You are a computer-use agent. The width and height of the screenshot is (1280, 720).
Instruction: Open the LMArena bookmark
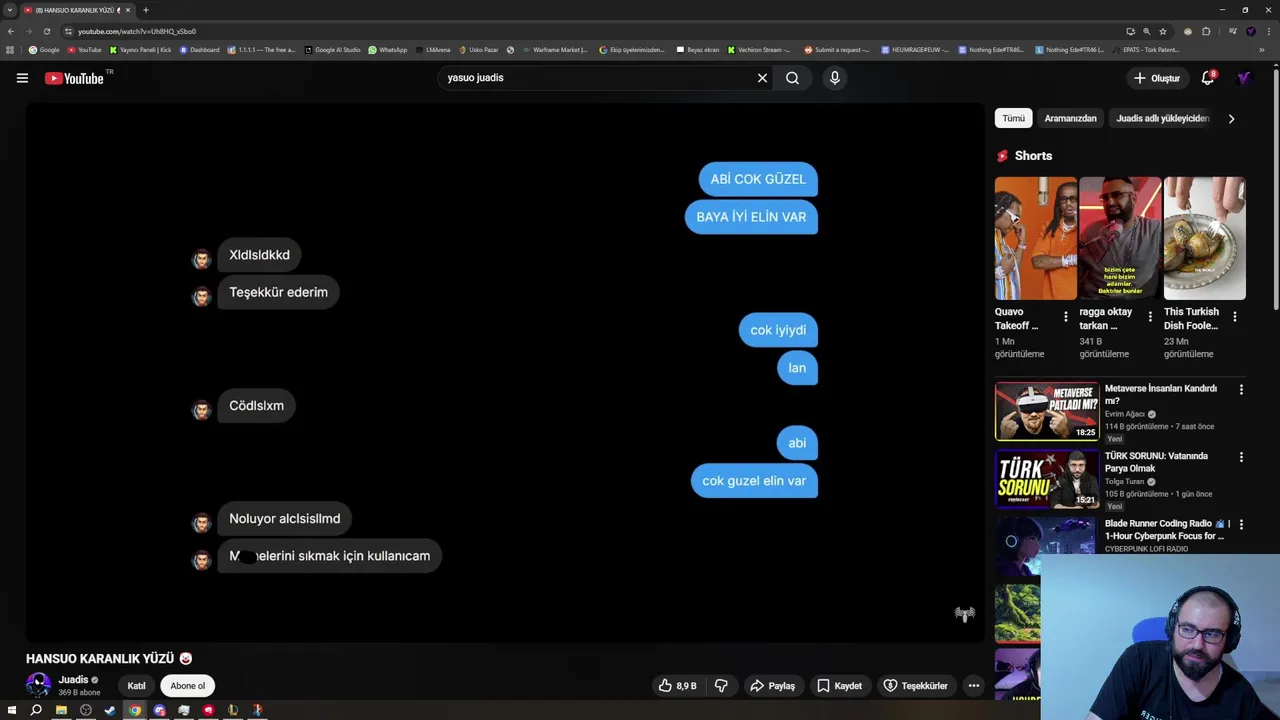[x=433, y=49]
